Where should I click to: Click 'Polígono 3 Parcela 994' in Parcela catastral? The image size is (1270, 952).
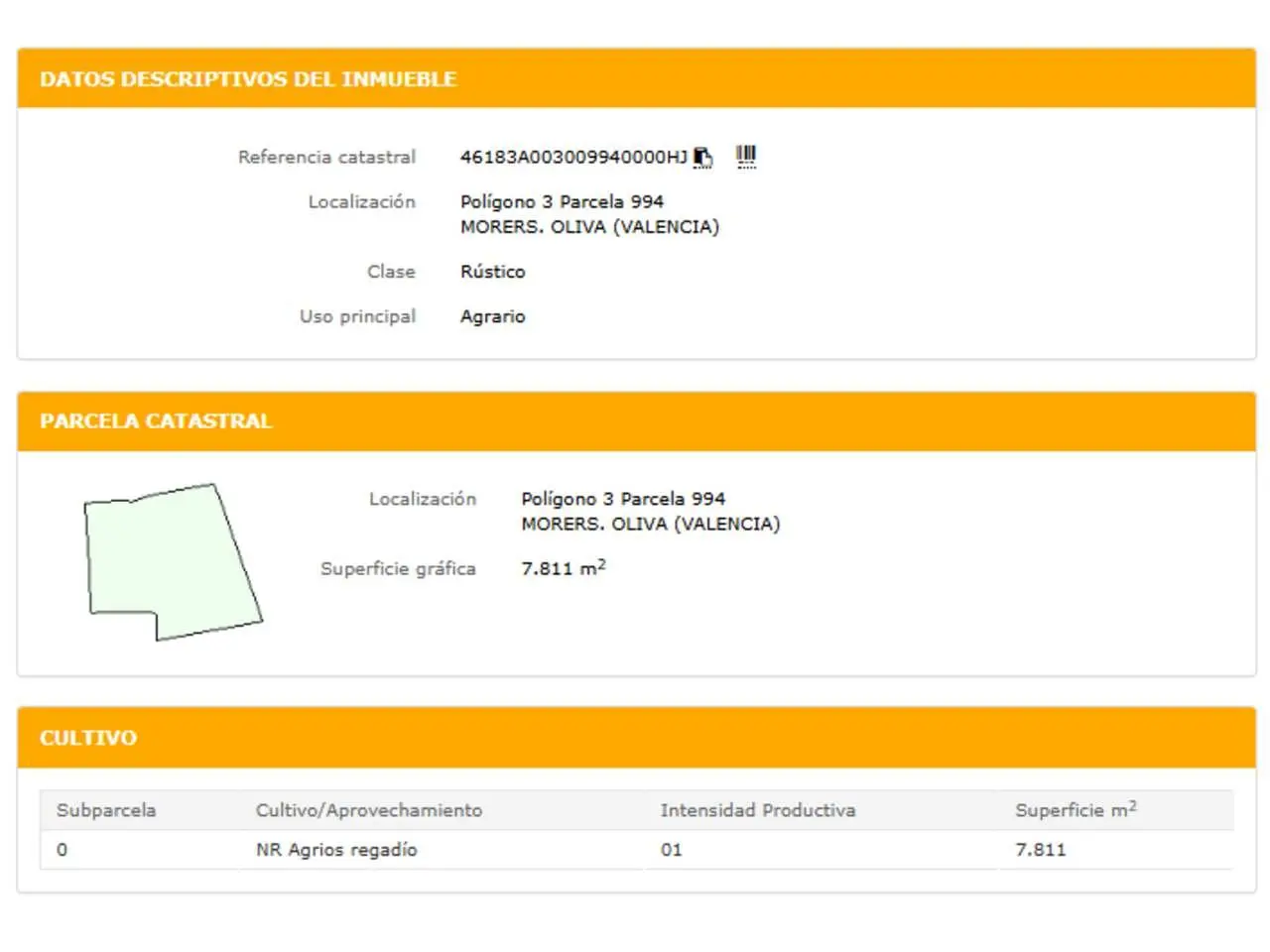pos(623,499)
